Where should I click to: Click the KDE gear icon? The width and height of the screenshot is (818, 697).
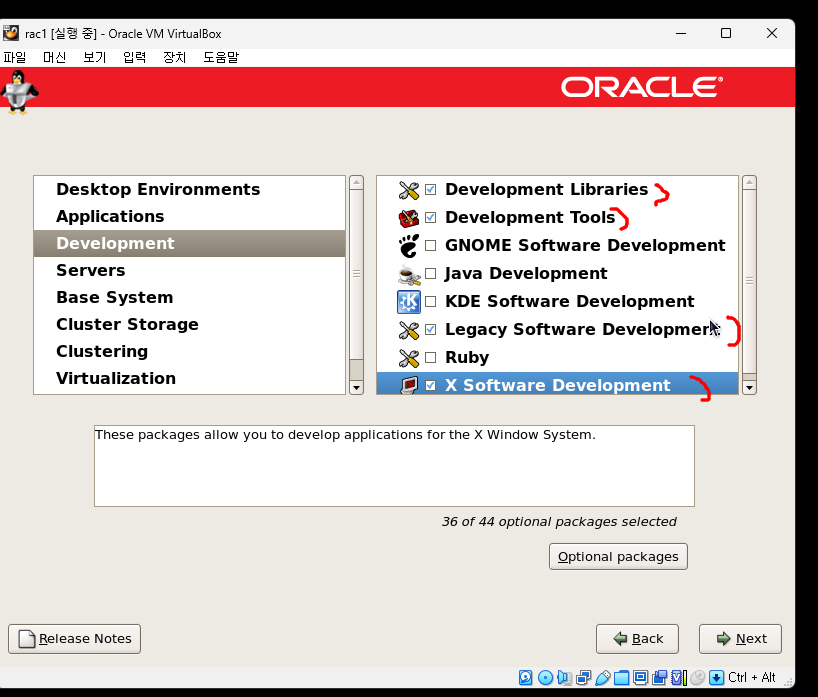pyautogui.click(x=408, y=302)
